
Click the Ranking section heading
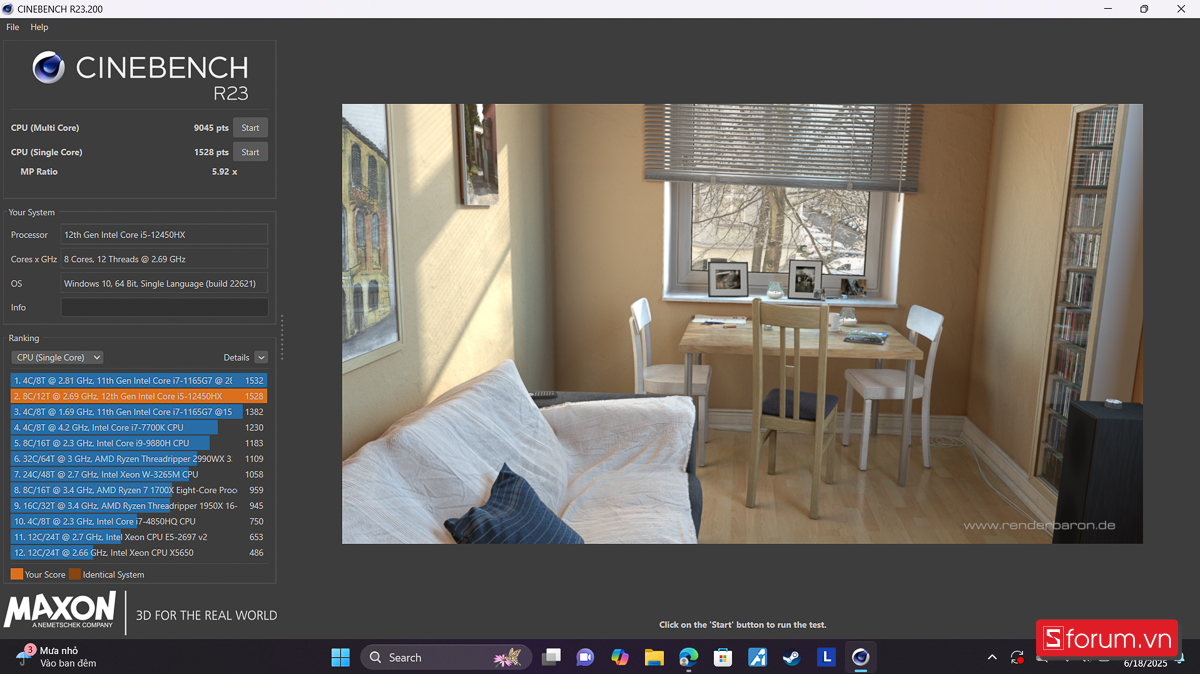(24, 338)
